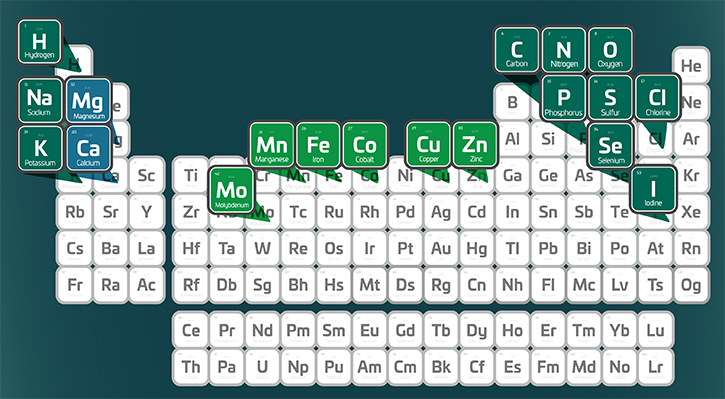Select the Carbon element tile
Screen dimensions: 725x399
(x=516, y=50)
